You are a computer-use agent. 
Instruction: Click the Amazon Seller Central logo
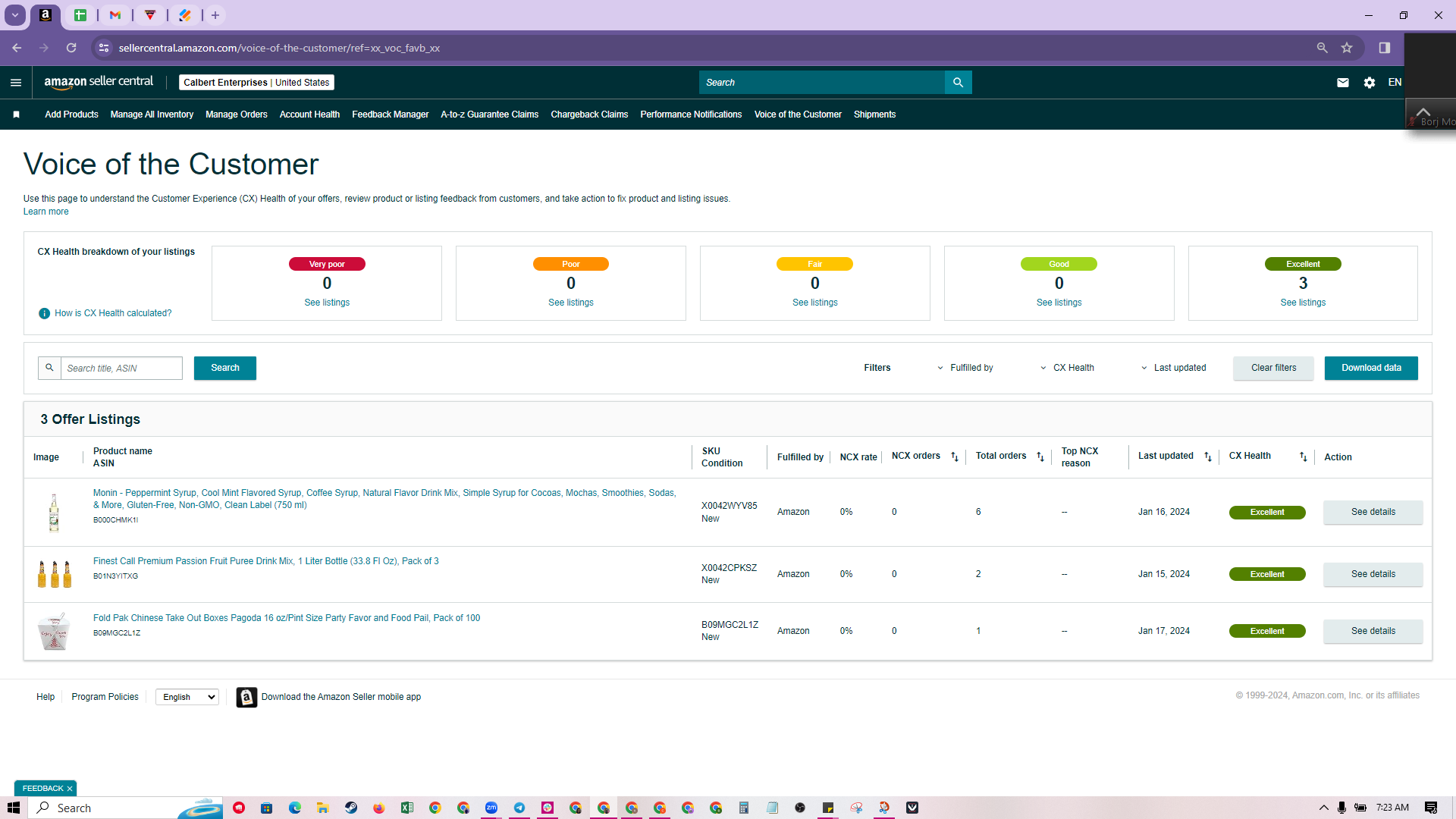coord(99,82)
